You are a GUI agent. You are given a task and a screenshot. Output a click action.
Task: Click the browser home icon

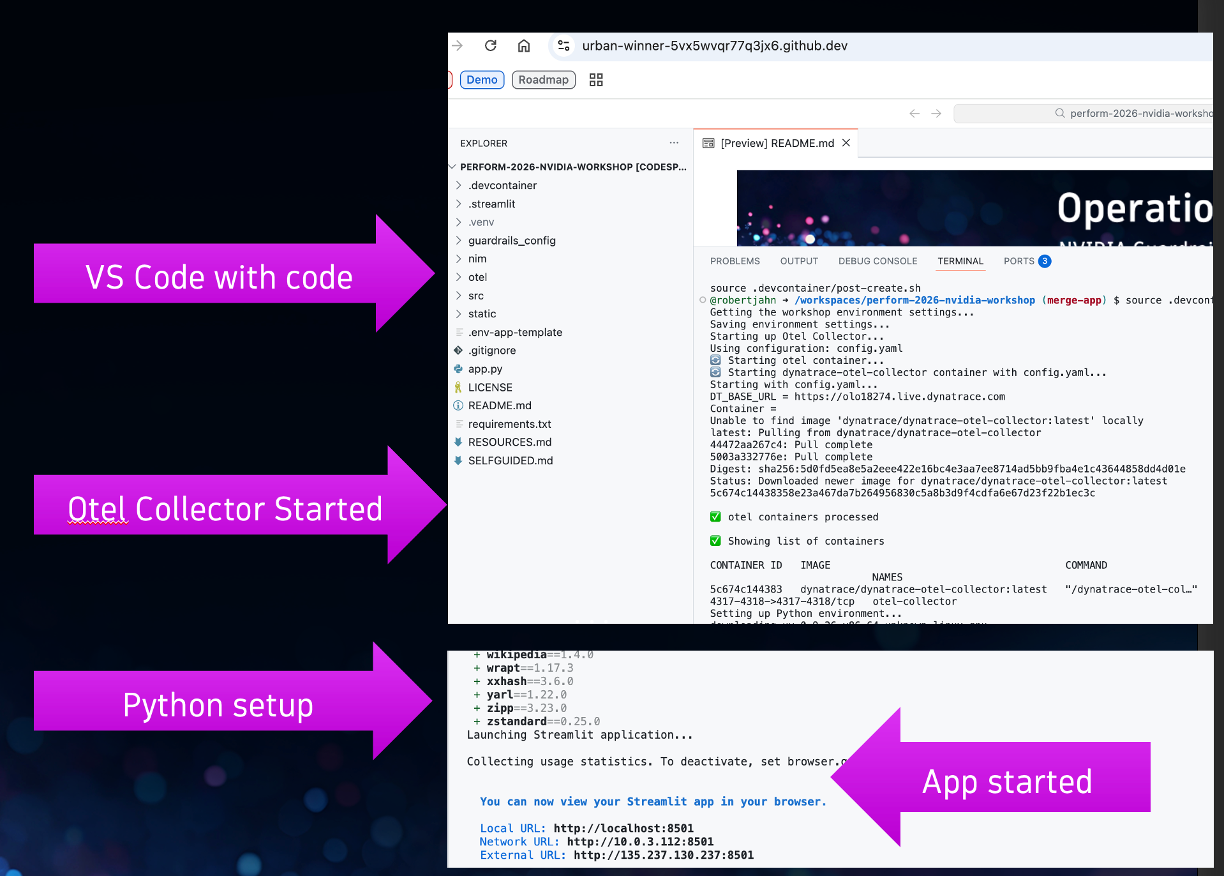(524, 46)
